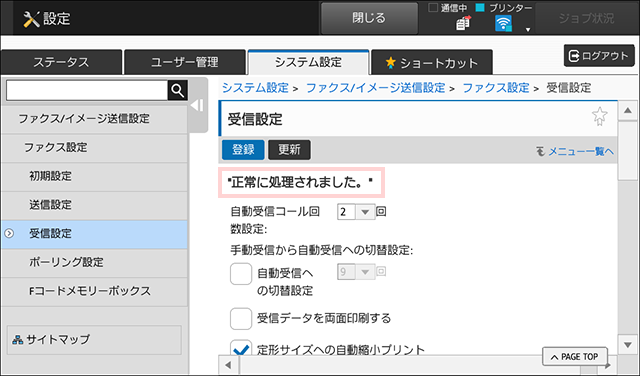Uncheck 定形サイズへの自動縮小プリント checkbox
The image size is (640, 376).
241,348
